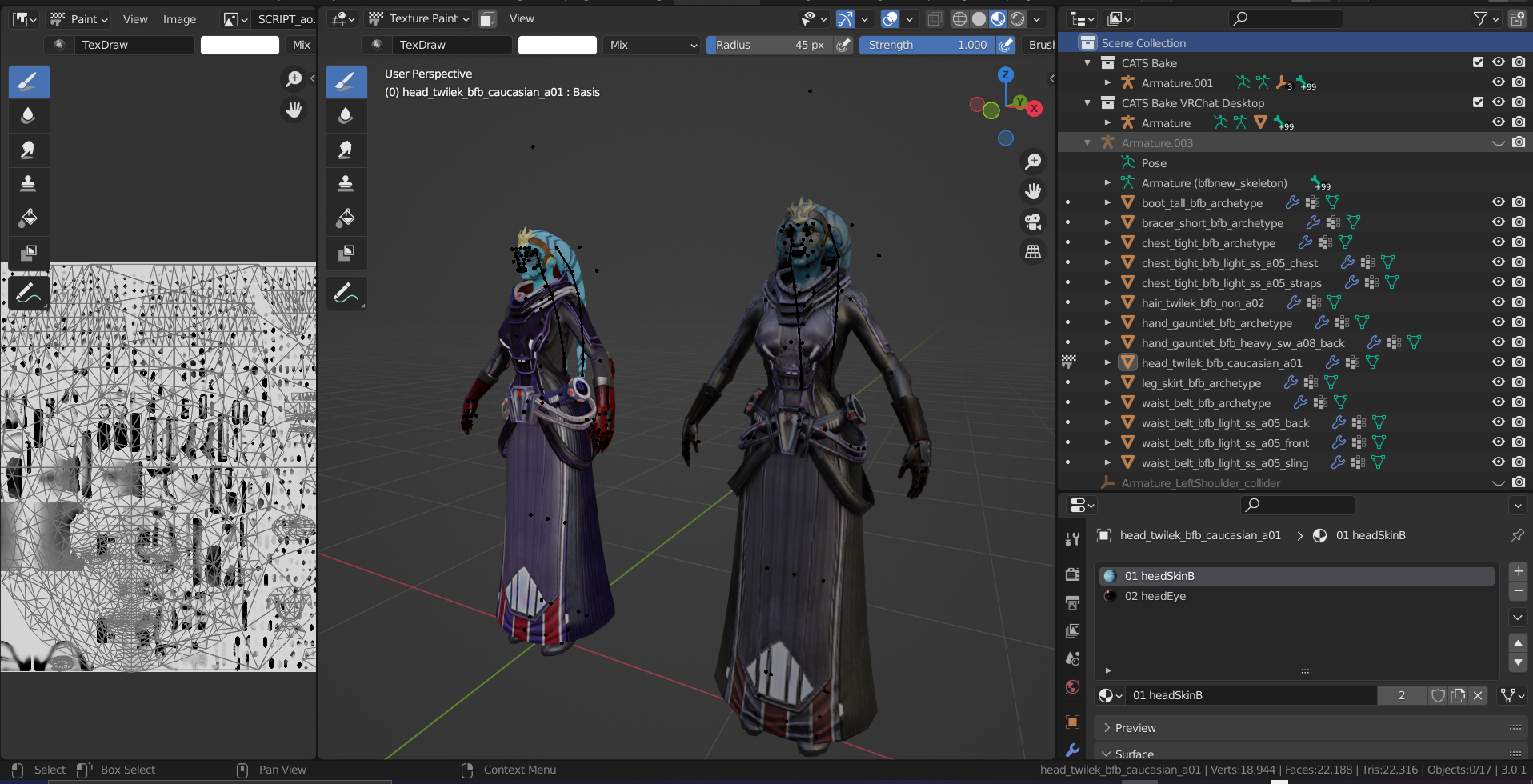Adjust the brush Strength slider
The height and width of the screenshot is (784, 1533).
(x=927, y=45)
